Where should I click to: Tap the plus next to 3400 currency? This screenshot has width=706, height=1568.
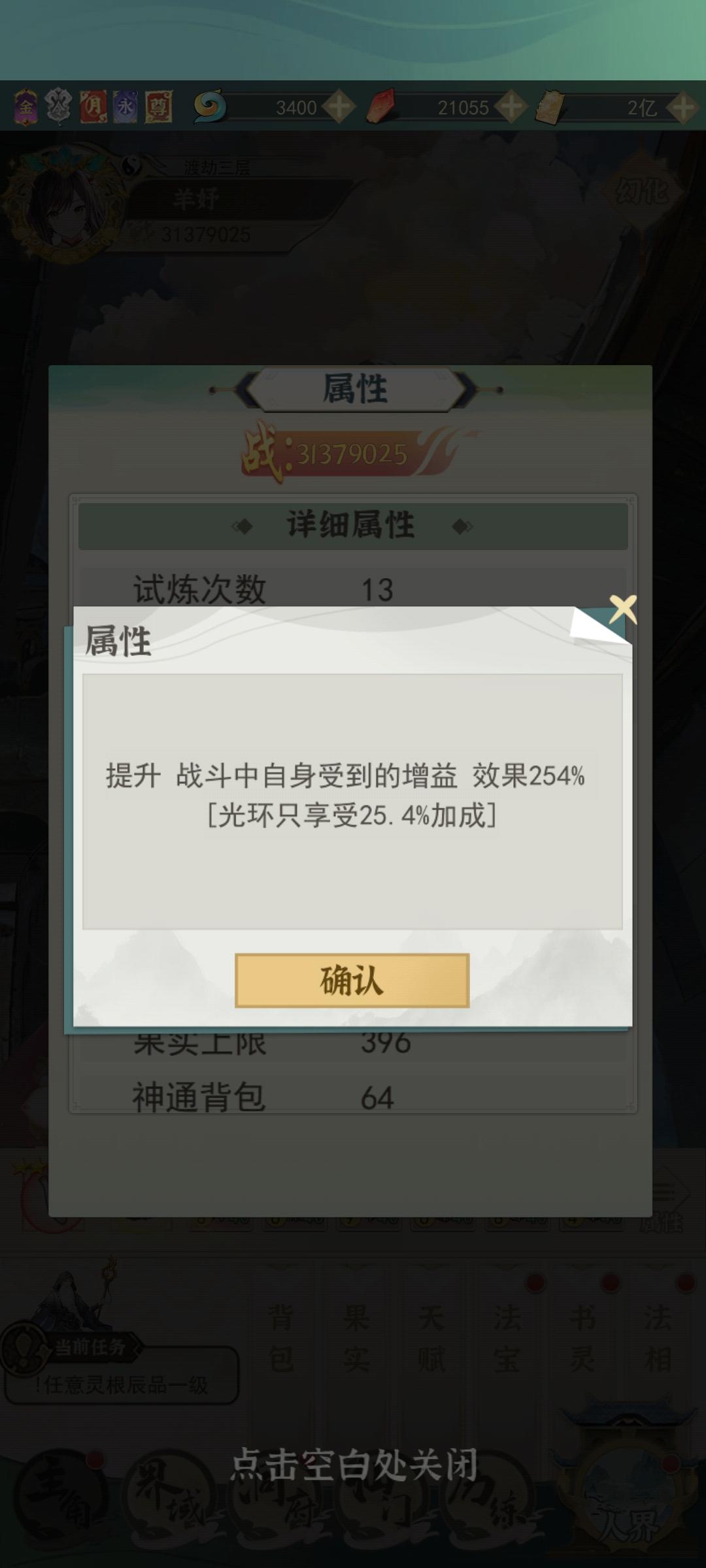(x=340, y=107)
